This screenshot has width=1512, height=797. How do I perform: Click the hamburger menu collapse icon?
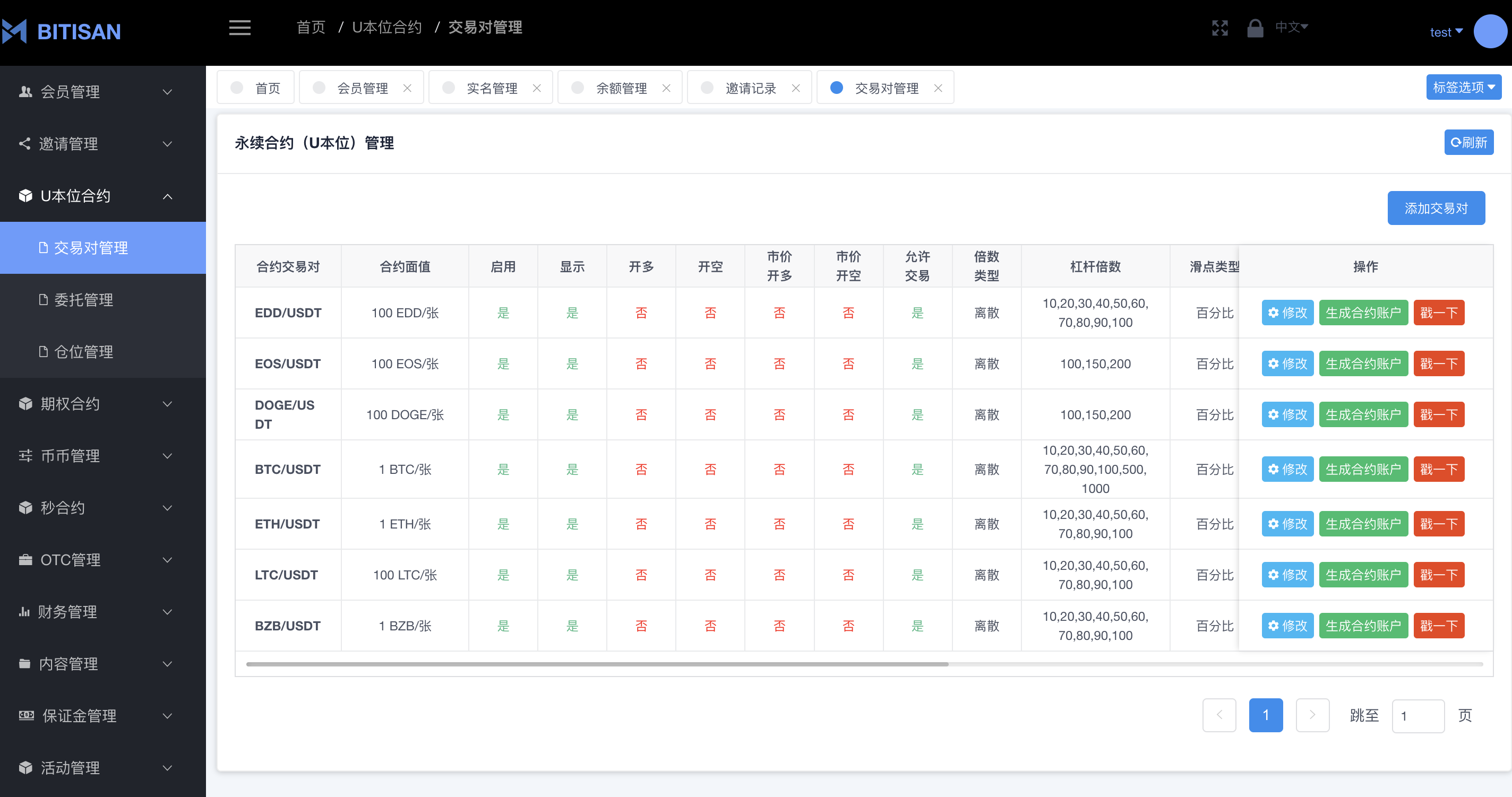pyautogui.click(x=239, y=28)
